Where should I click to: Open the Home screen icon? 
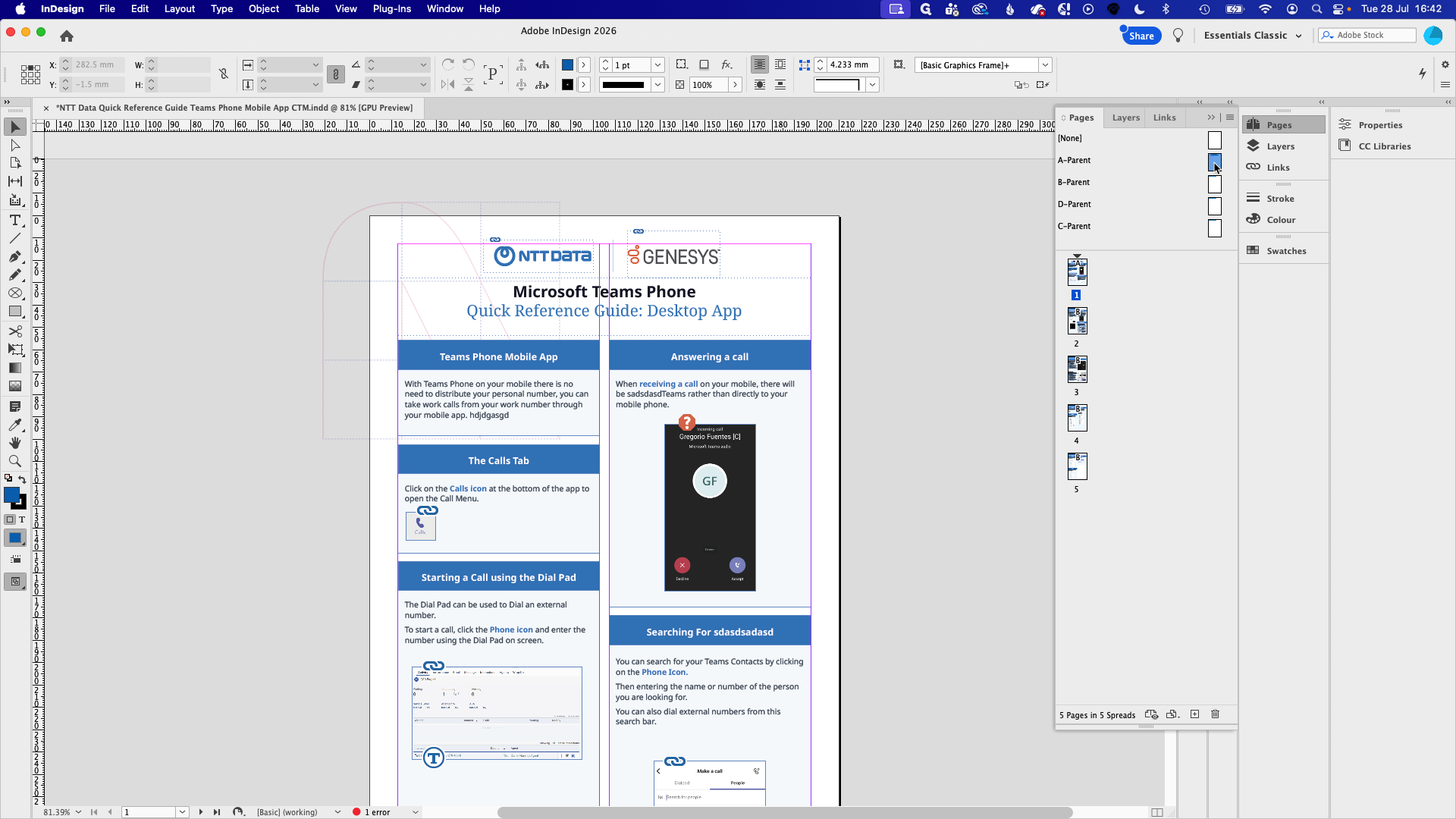coord(67,36)
